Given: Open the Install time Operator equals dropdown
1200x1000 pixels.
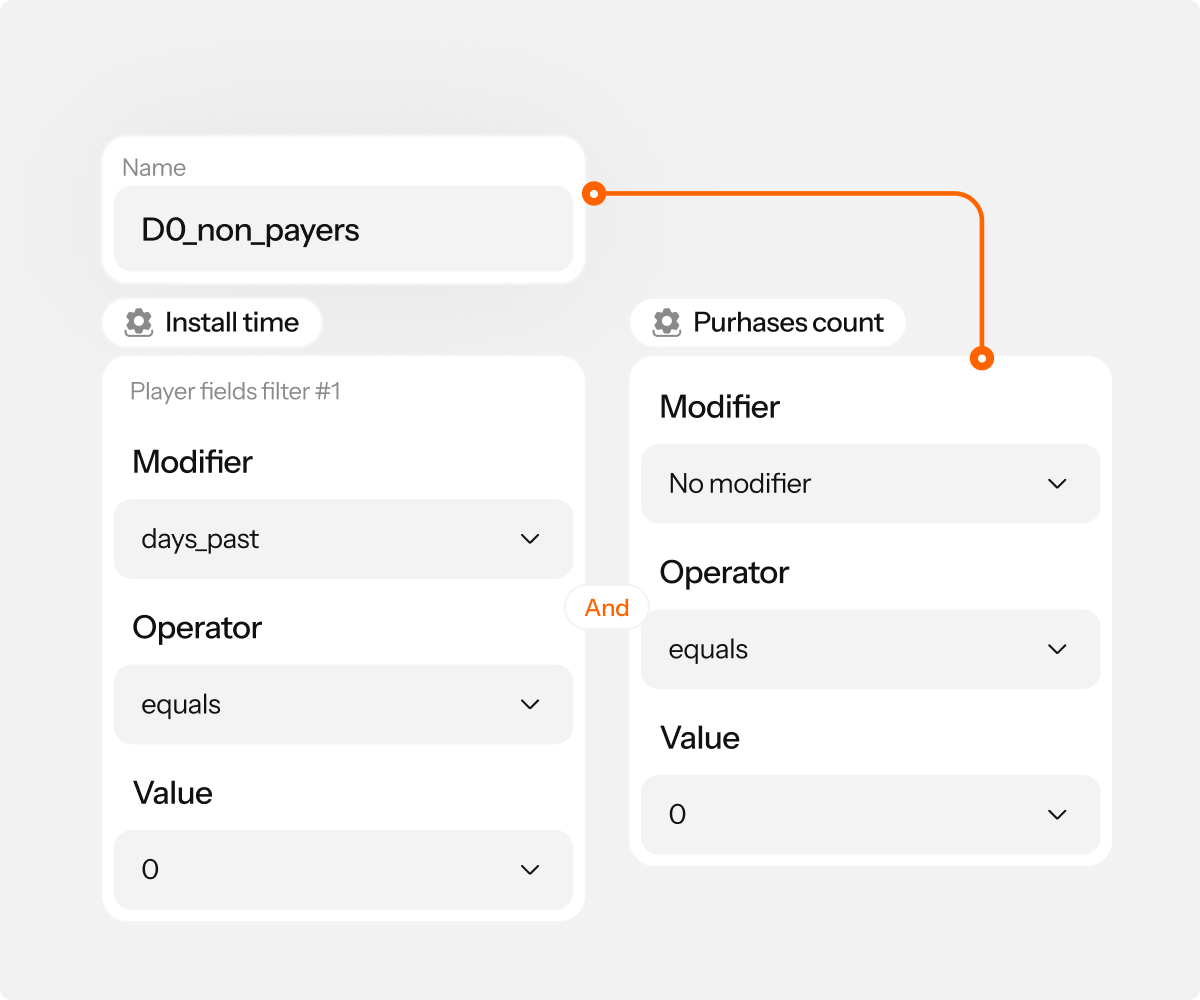Looking at the screenshot, I should (343, 704).
